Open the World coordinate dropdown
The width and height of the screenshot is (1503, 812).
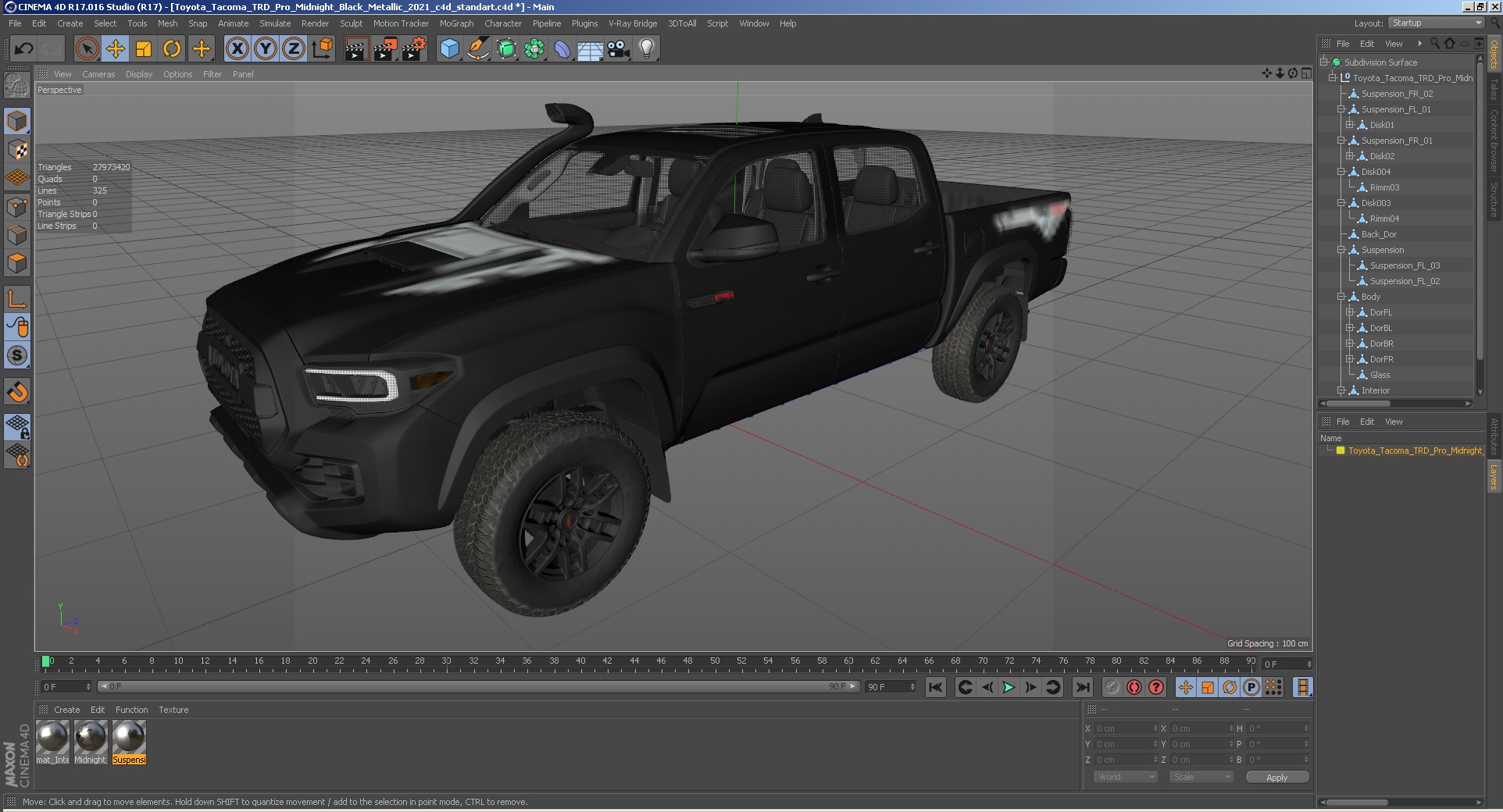[x=1125, y=777]
